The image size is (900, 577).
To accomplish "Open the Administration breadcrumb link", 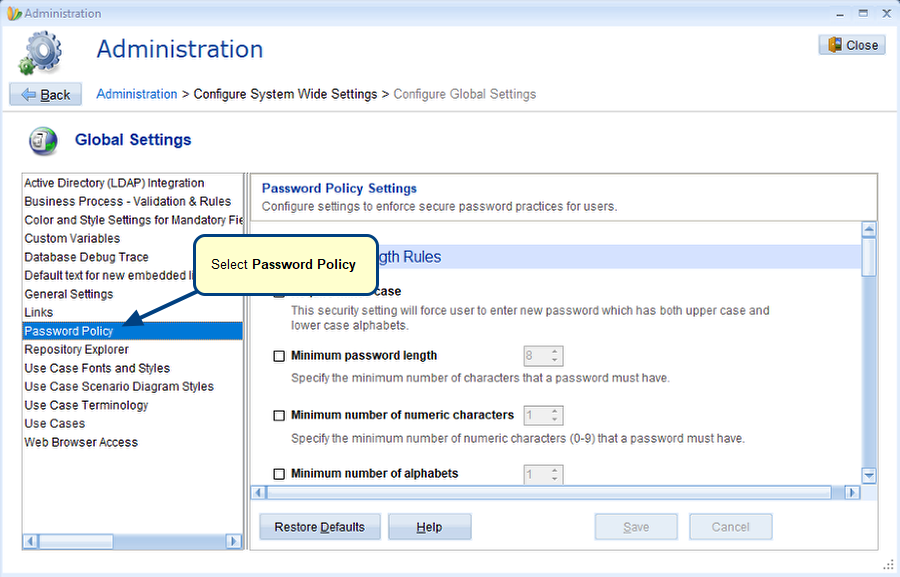I will (x=136, y=94).
